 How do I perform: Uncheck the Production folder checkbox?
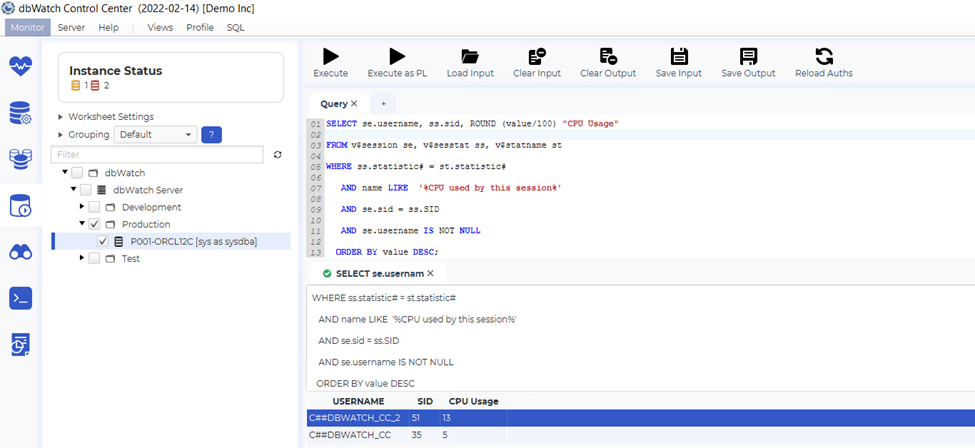point(94,224)
